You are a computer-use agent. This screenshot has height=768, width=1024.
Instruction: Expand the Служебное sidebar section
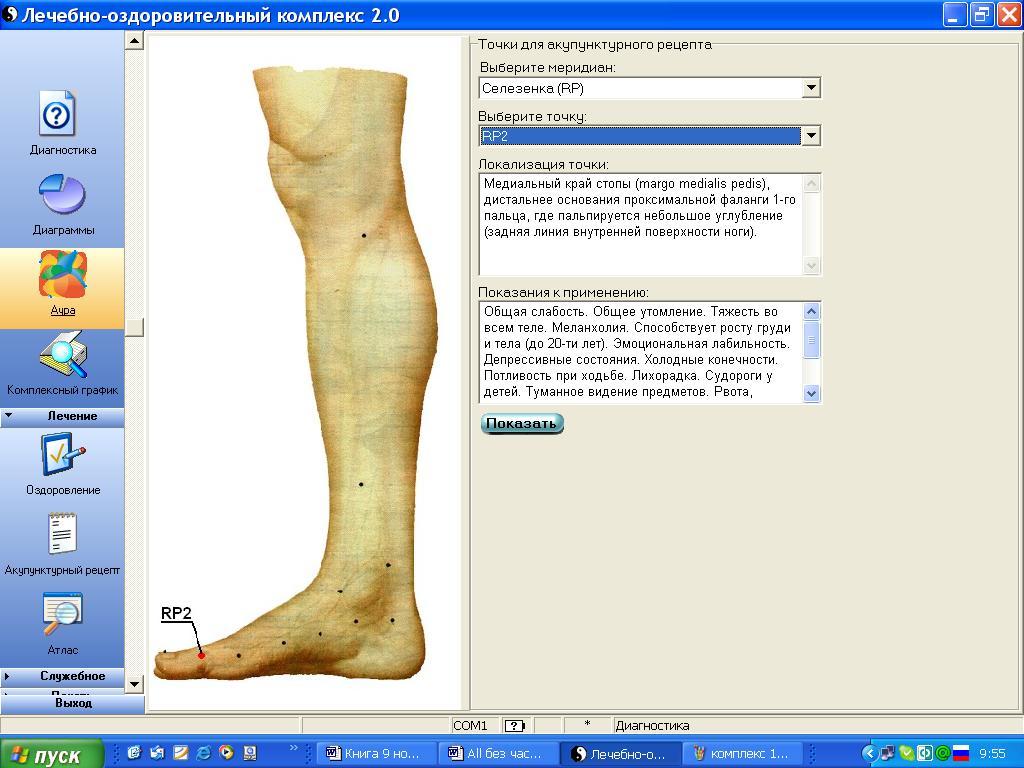(62, 676)
